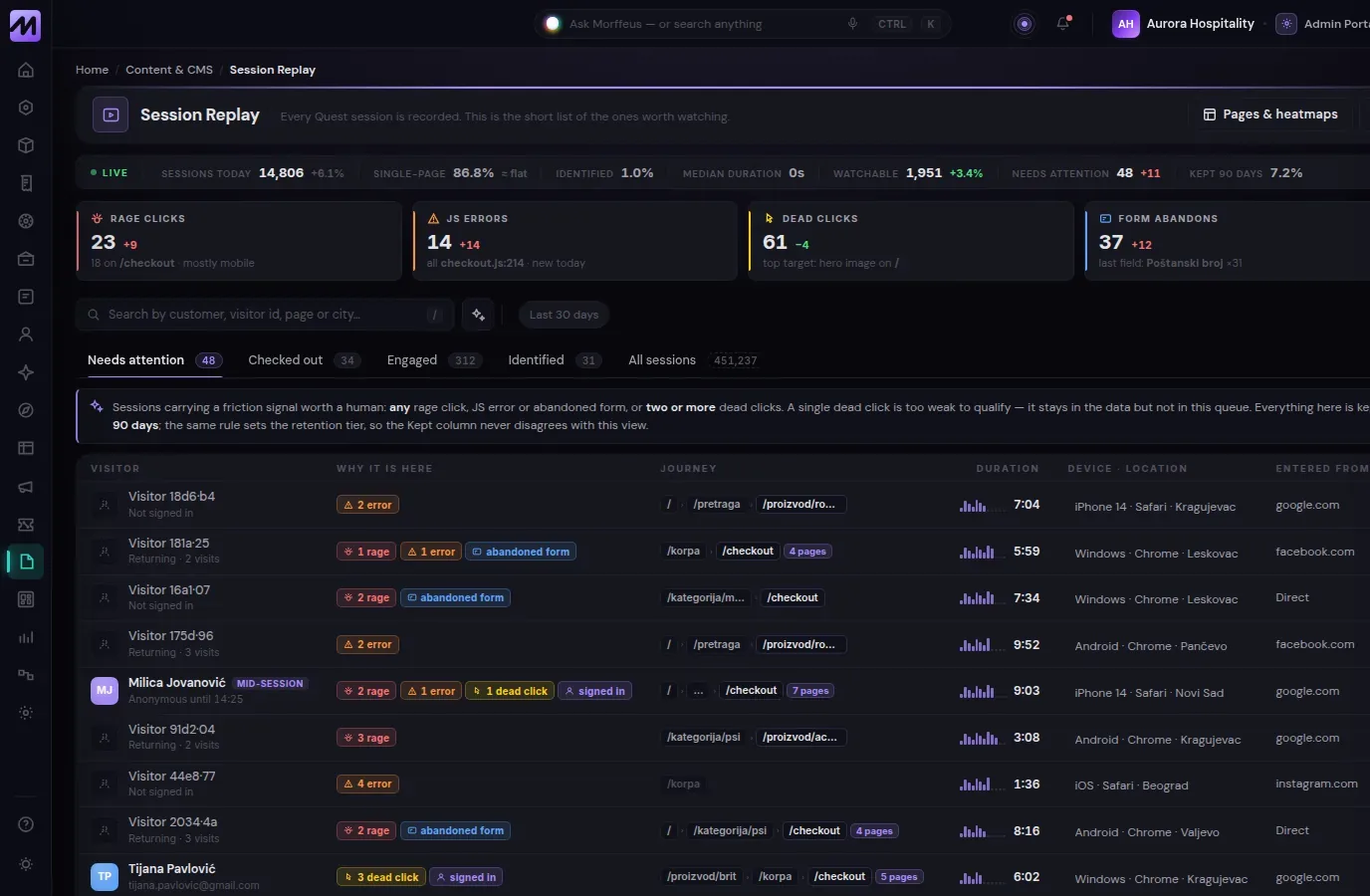Expand the 7 pages journey chip for Milica Jovanović
Viewport: 1370px width, 896px height.
810,691
